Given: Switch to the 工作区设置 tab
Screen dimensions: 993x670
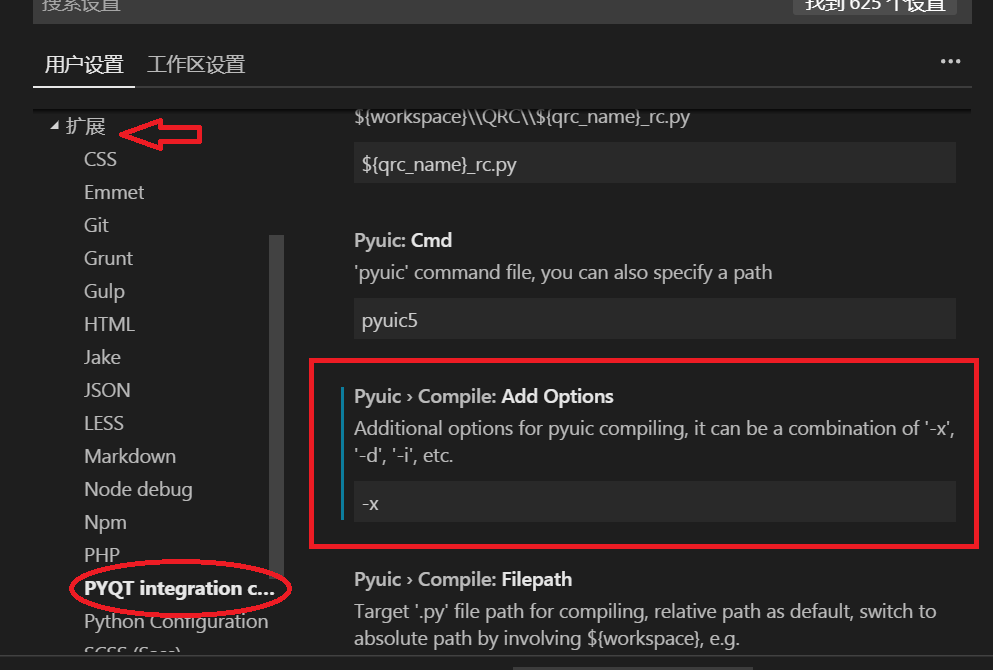Looking at the screenshot, I should tap(196, 64).
